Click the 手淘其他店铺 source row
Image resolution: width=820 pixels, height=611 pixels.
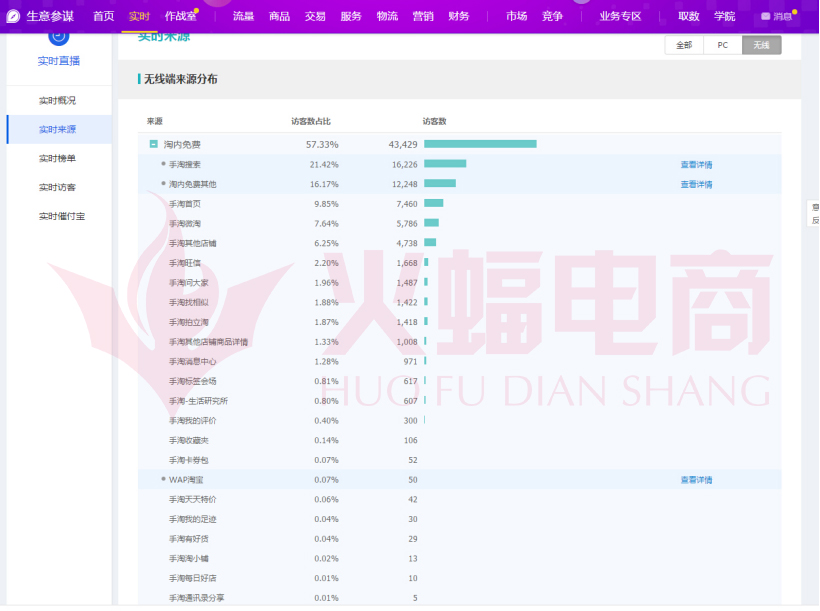point(460,243)
